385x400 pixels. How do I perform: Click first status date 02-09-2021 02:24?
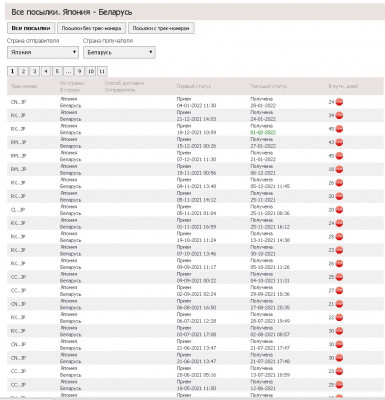196,294
